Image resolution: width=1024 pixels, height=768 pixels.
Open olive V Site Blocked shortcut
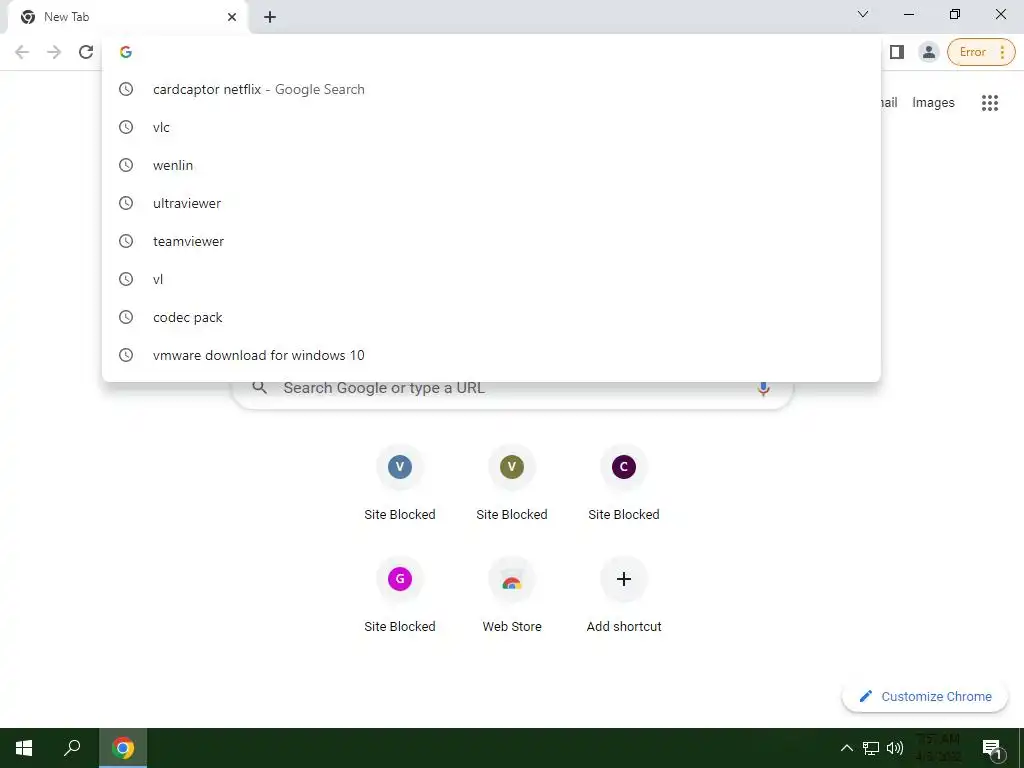point(512,483)
